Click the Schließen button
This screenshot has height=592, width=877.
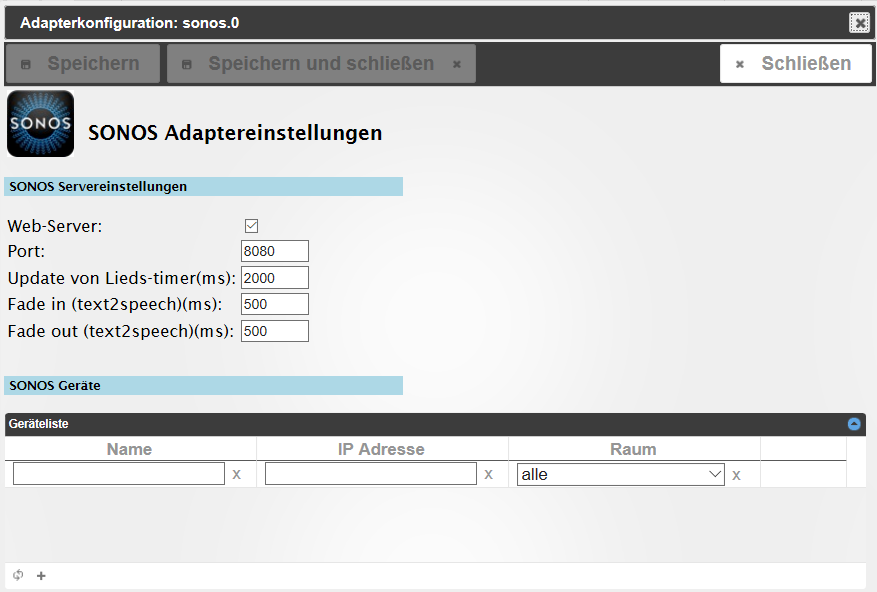pos(795,64)
